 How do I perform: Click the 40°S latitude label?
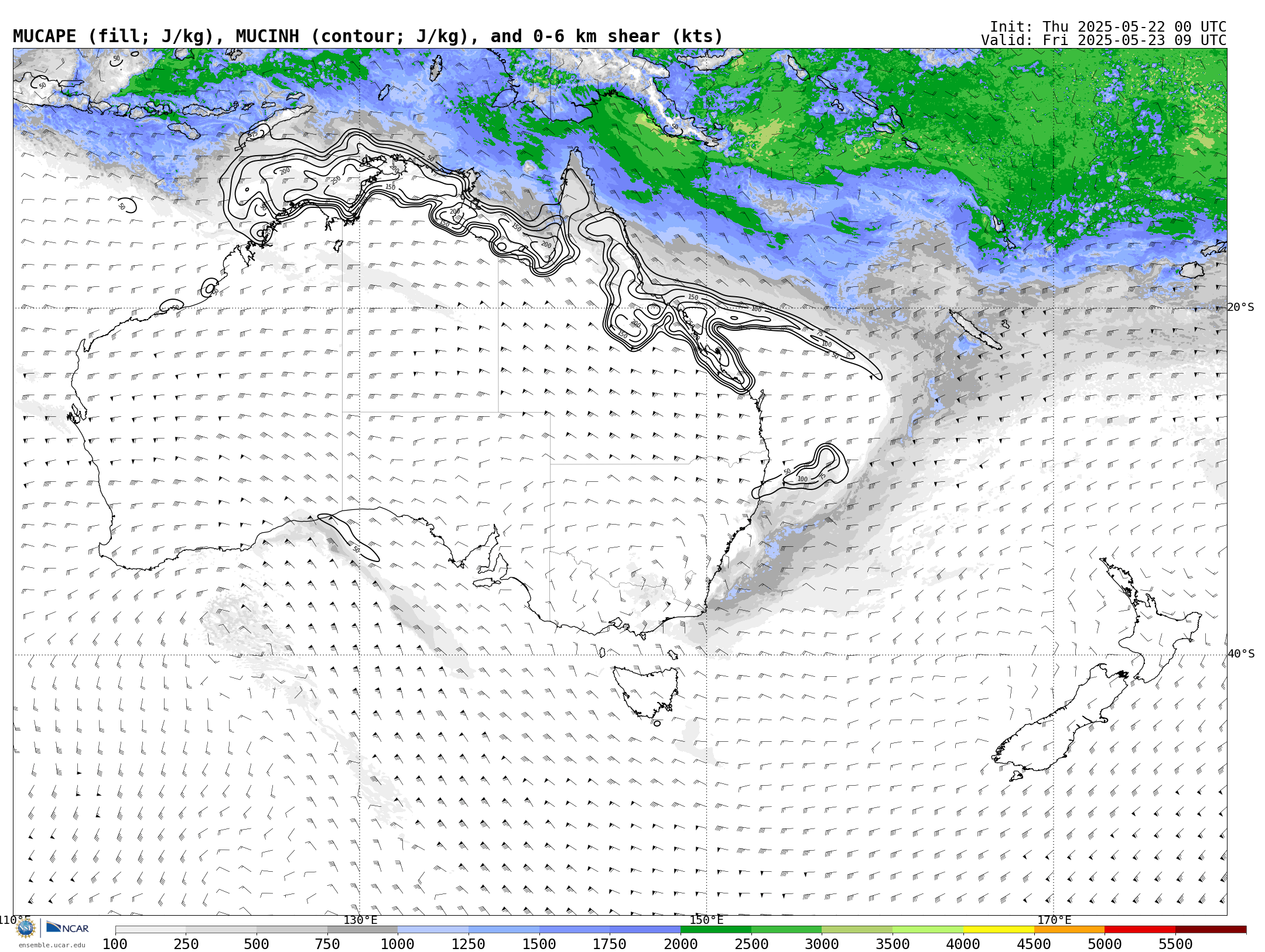(1241, 654)
